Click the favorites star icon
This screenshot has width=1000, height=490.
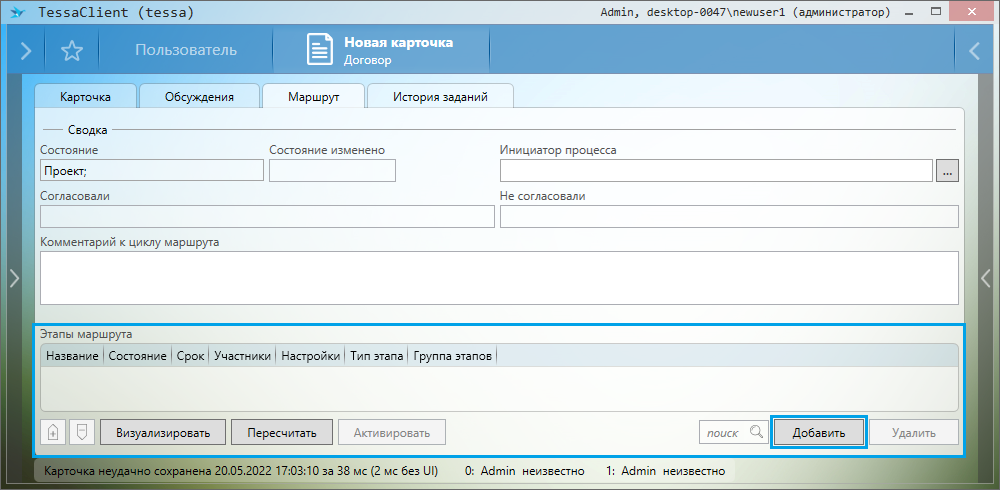pyautogui.click(x=71, y=50)
